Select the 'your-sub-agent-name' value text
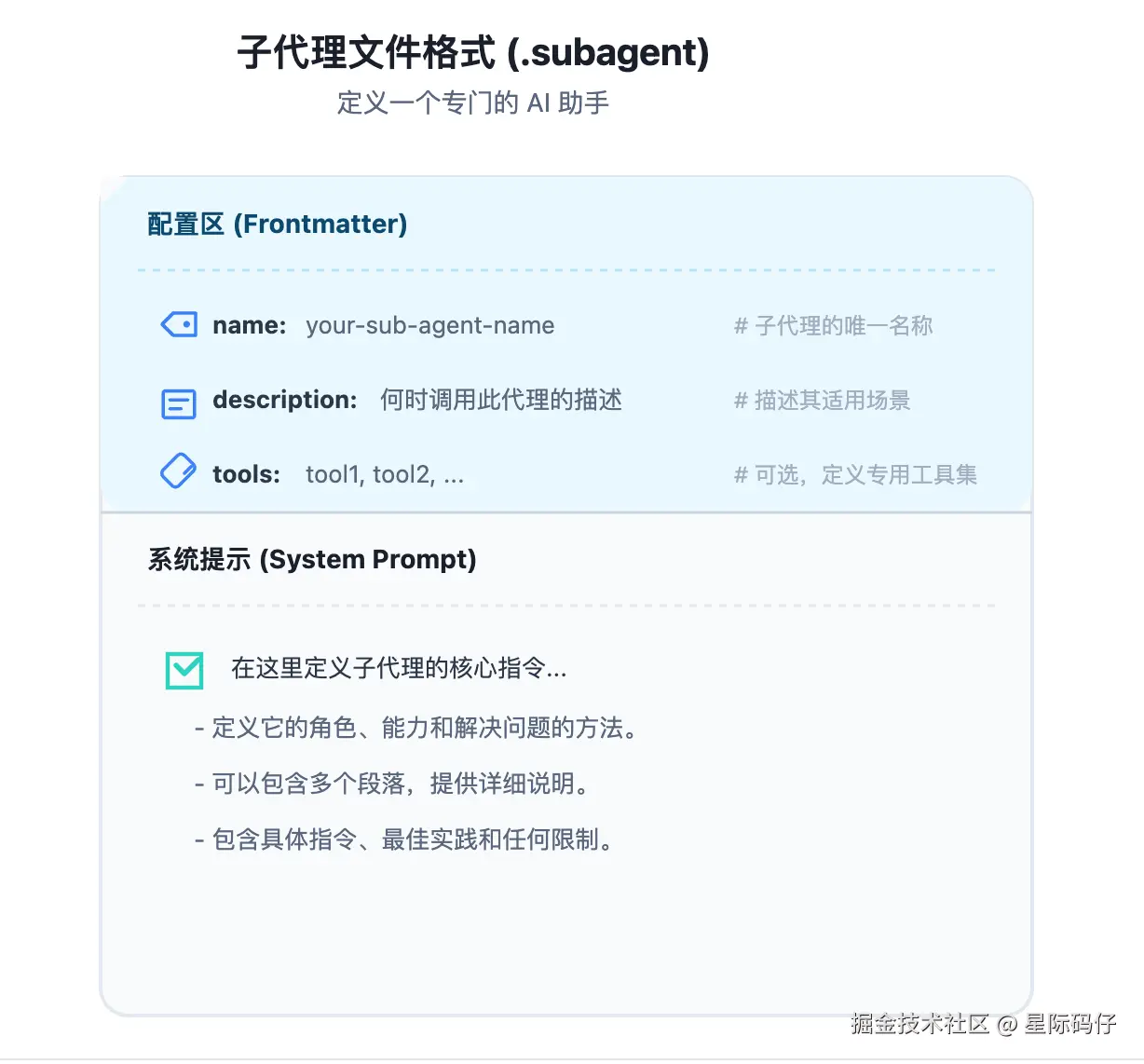Viewport: 1144px width, 1064px height. (x=429, y=325)
